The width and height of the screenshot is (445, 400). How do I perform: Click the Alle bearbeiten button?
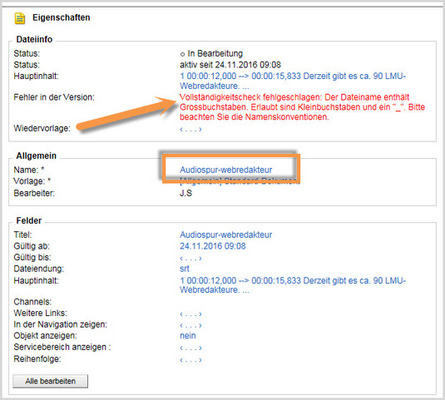pyautogui.click(x=50, y=381)
